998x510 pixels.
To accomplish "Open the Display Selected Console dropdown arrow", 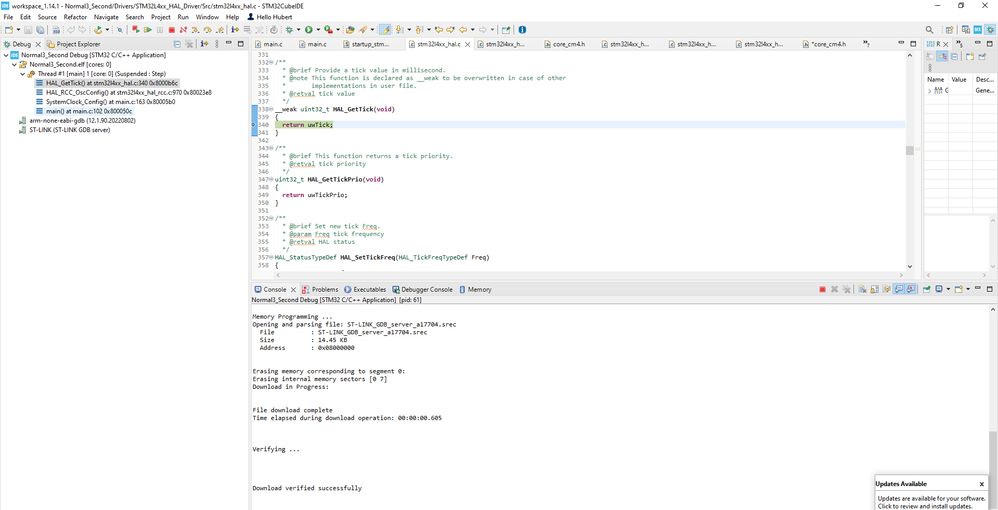I will [x=948, y=289].
